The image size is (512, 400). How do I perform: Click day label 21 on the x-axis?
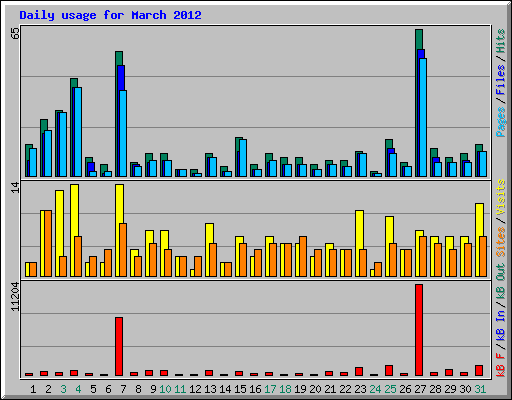click(330, 389)
